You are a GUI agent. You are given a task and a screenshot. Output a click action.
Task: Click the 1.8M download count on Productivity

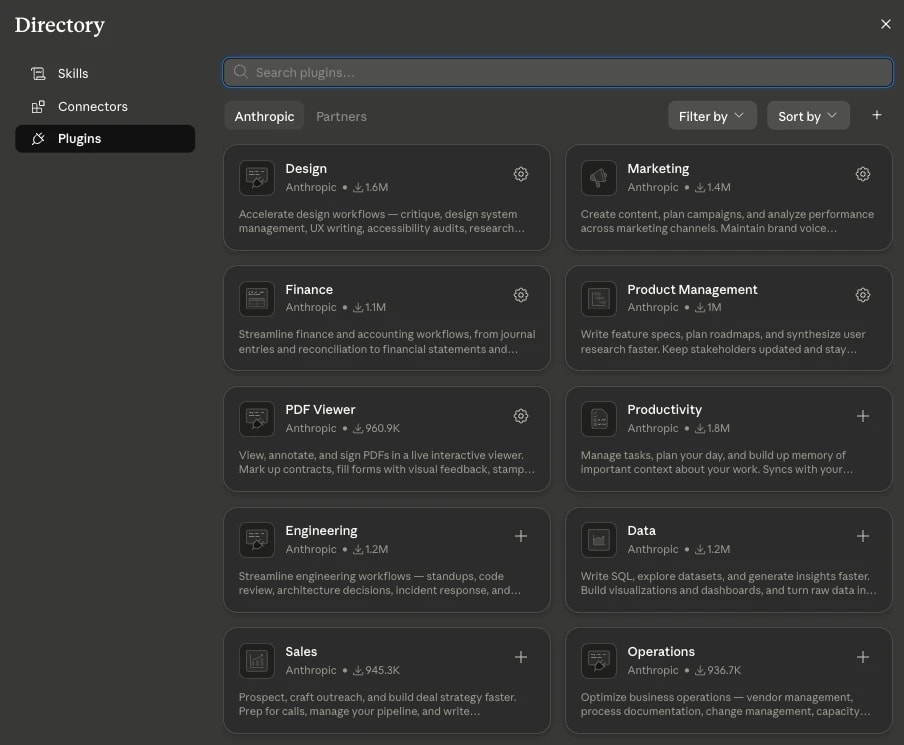pos(713,428)
